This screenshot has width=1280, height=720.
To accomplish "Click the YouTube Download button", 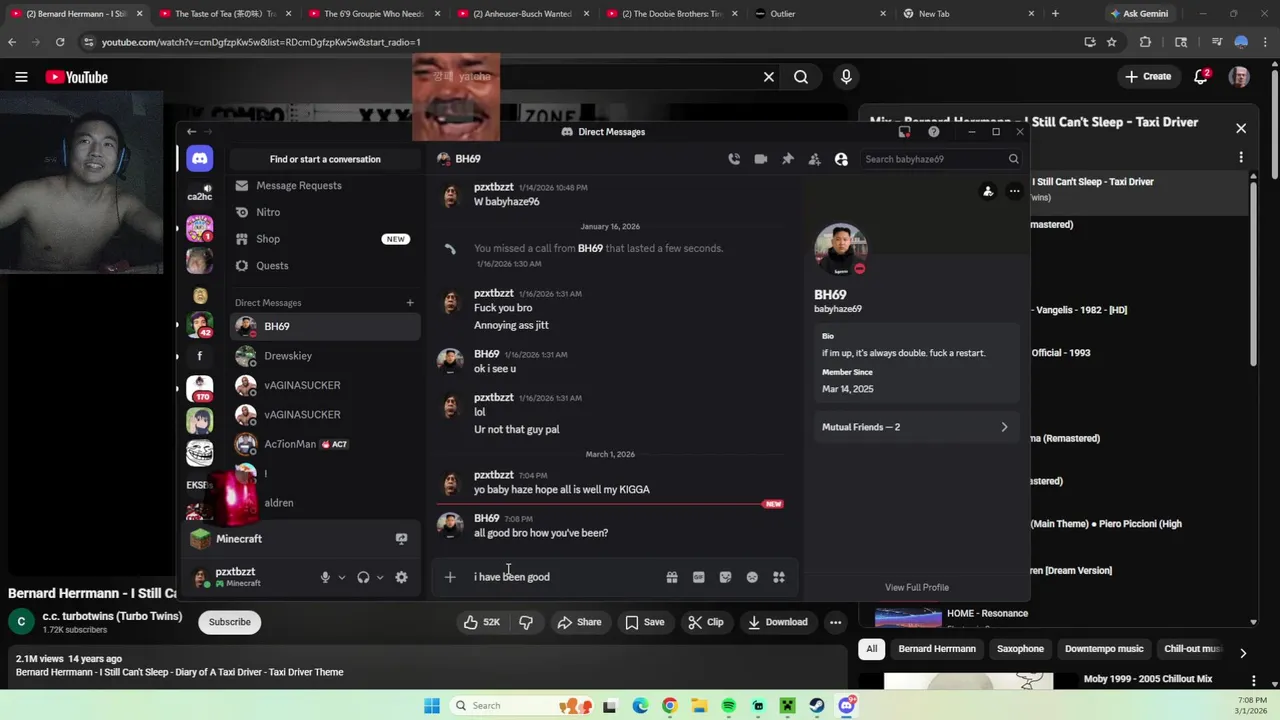I will click(x=777, y=622).
